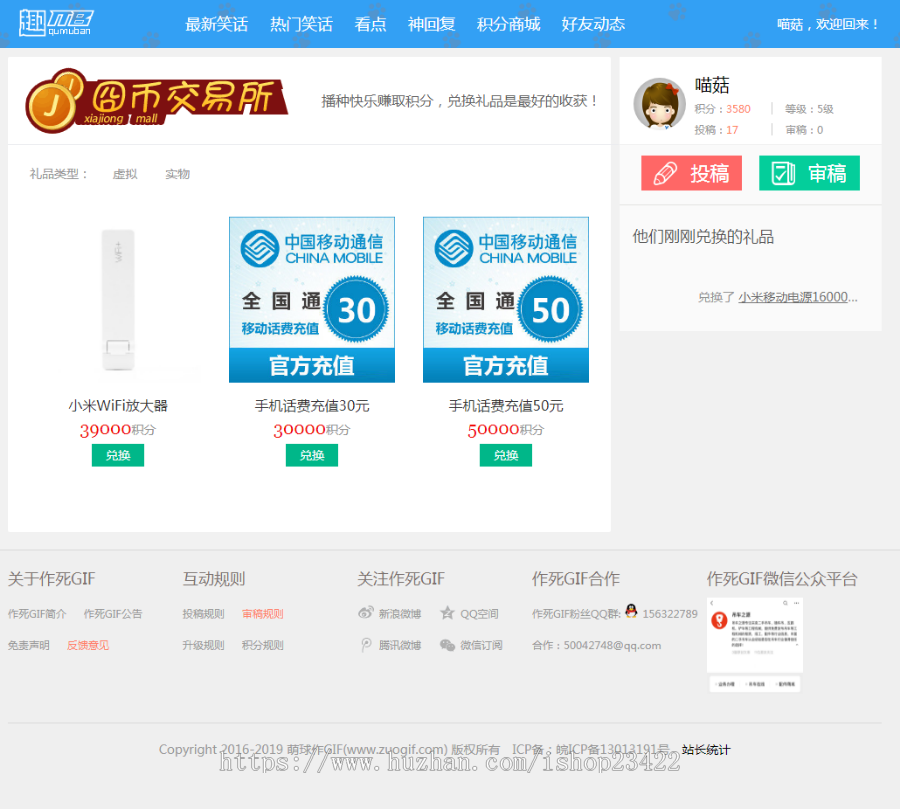Open the 投稿规则 footer link
Screen dimensions: 900x809
[x=203, y=614]
